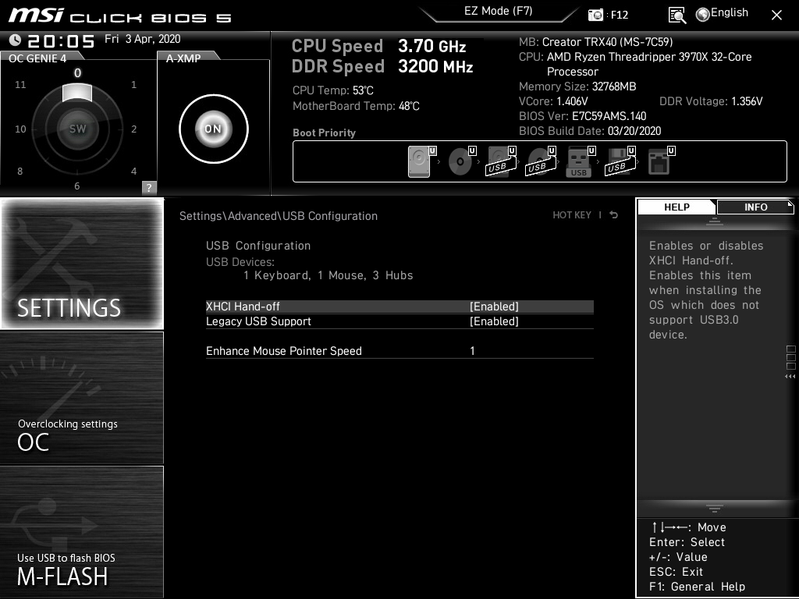Click the OC GENIE 4 tab label

coord(37,58)
